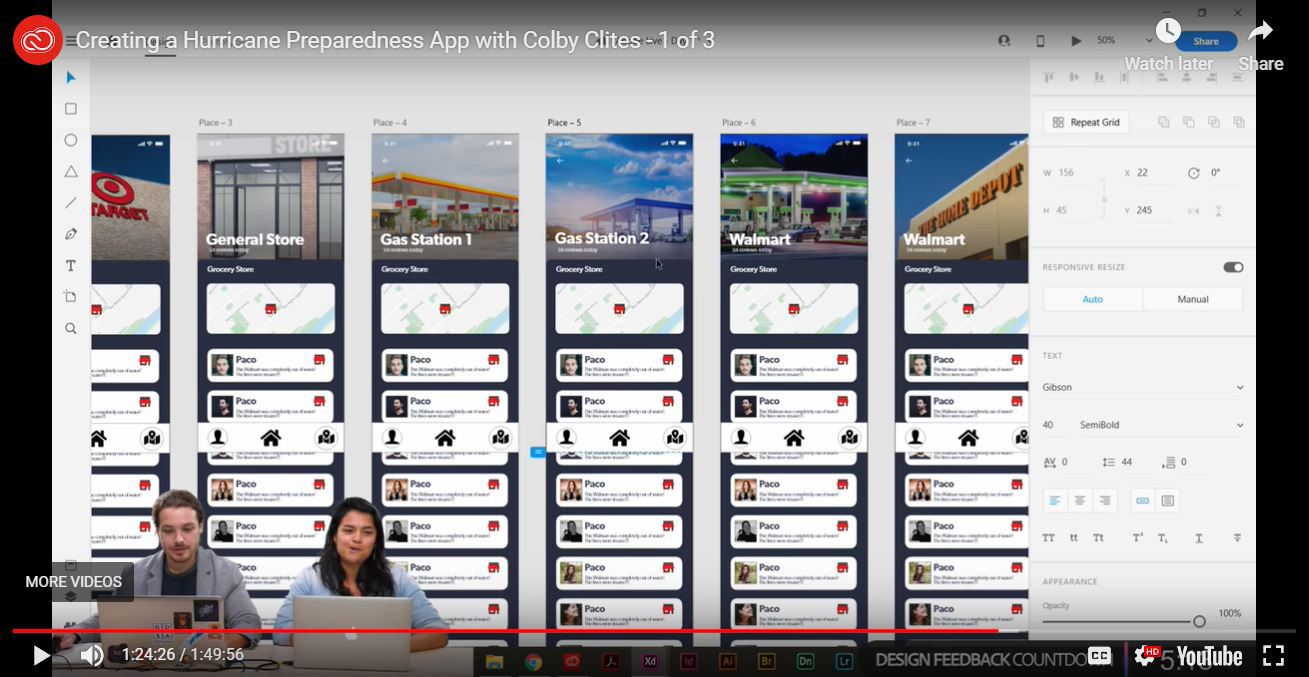This screenshot has height=677, width=1309.
Task: Seek on the red video progress bar
Action: [x=654, y=631]
